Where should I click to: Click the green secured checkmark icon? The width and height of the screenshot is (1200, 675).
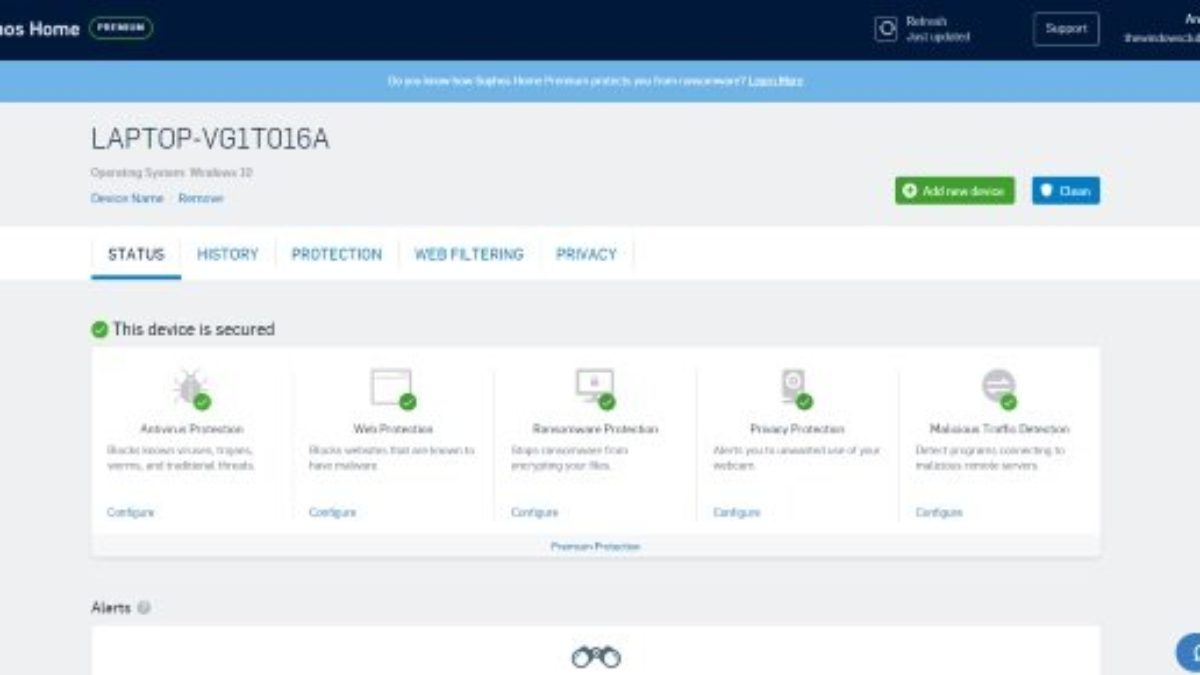(x=99, y=329)
